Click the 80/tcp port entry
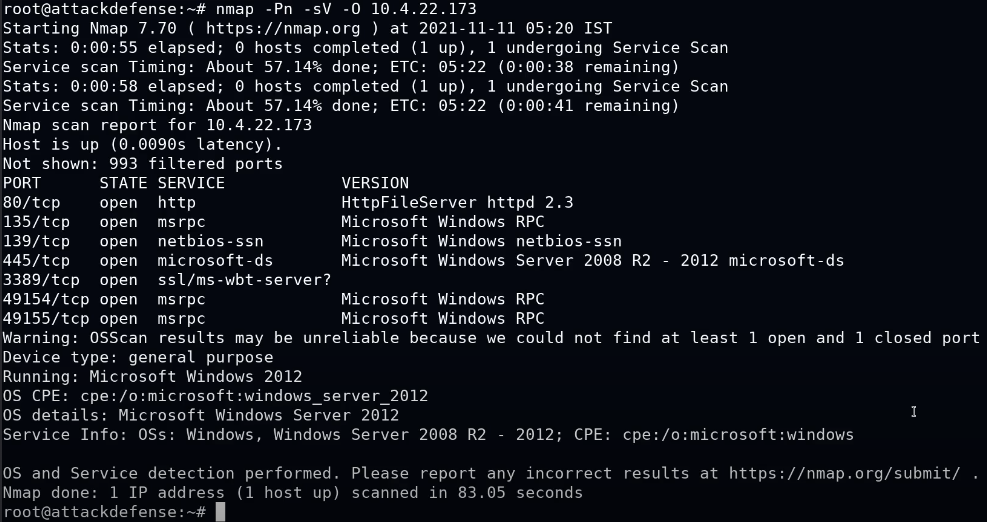987x522 pixels. (x=31, y=202)
